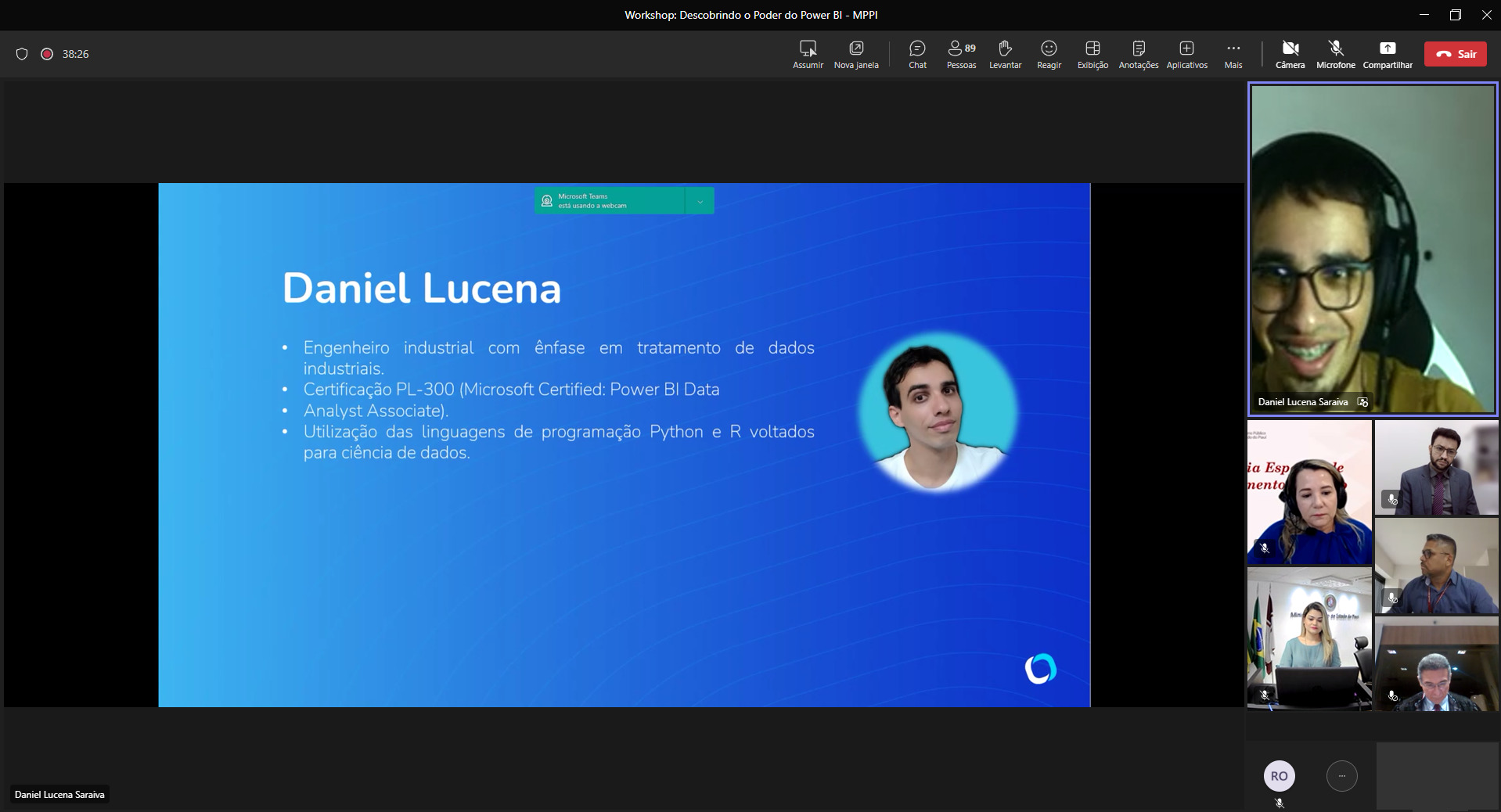Leave the meeting with Sair
Screen dimensions: 1501x812
click(x=1455, y=54)
